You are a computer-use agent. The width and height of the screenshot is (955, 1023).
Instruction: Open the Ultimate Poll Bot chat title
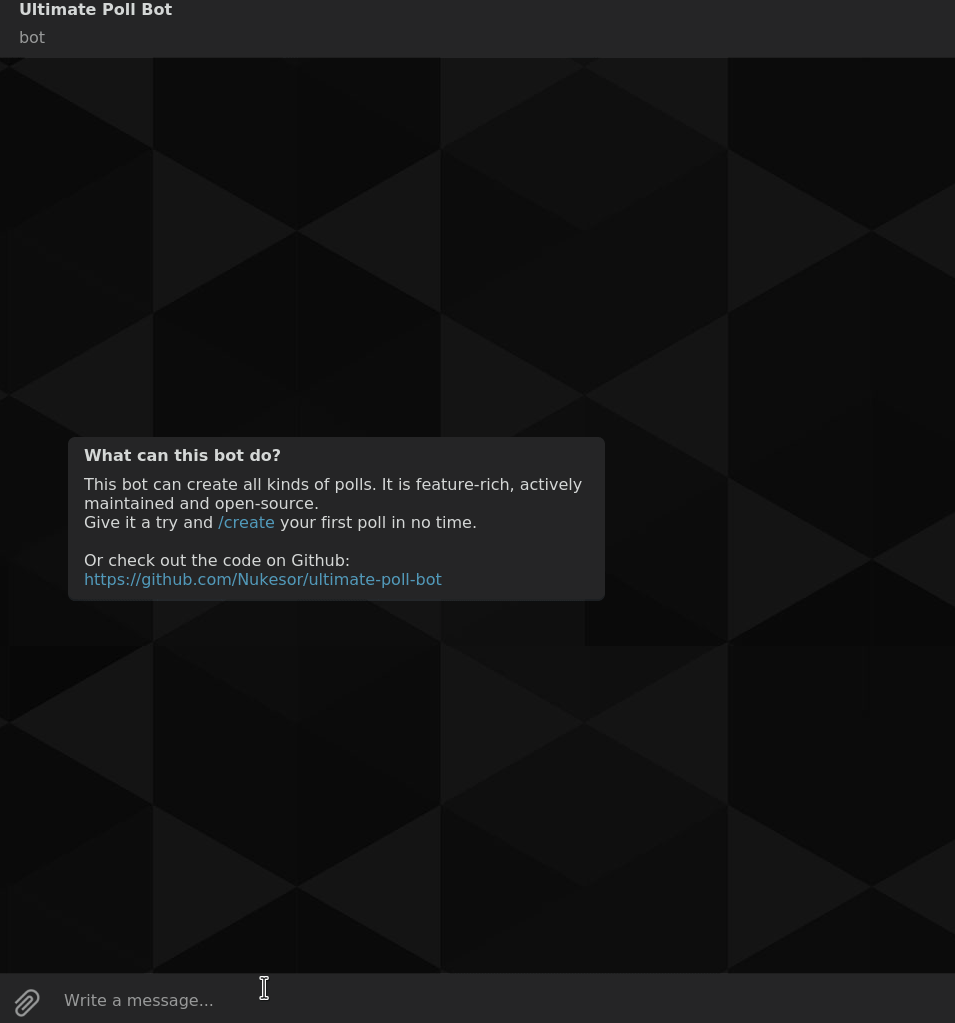(96, 10)
